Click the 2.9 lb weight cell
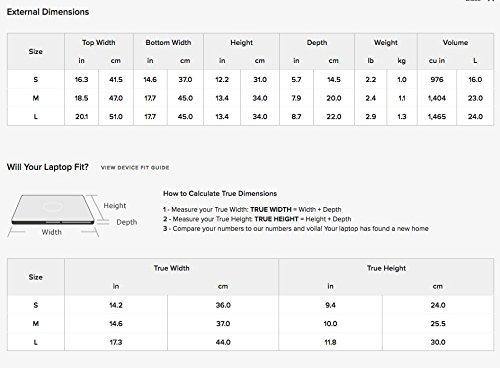The image size is (500, 368). tap(370, 116)
